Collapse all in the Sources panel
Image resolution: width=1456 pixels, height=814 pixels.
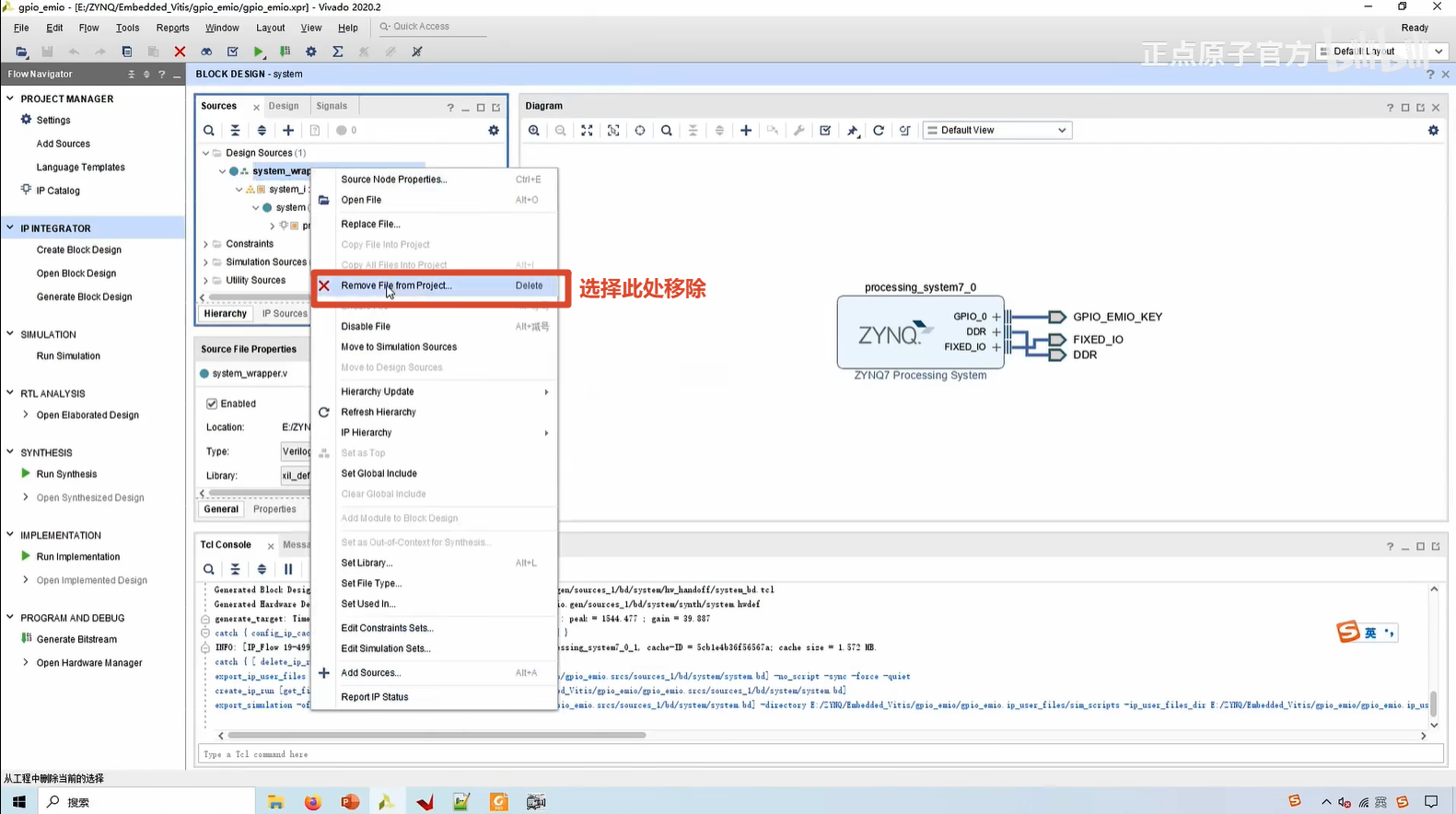point(236,131)
